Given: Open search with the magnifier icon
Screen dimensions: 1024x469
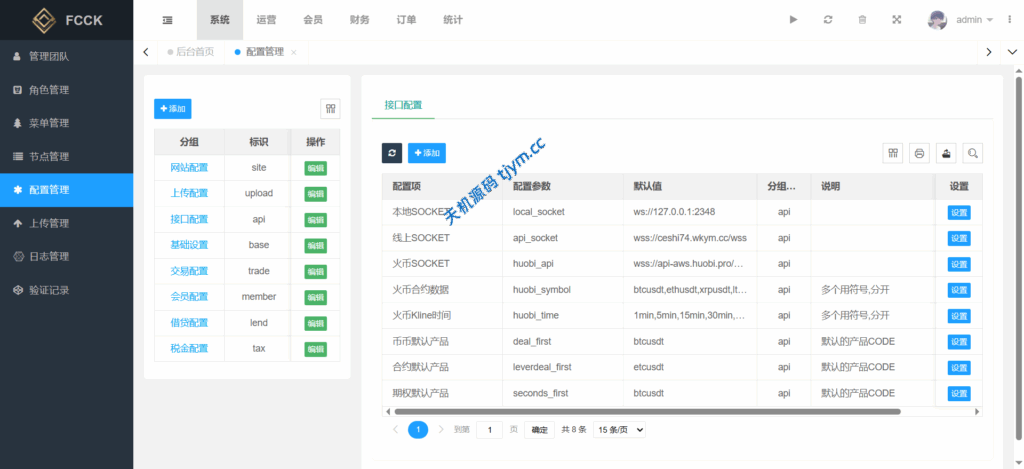Looking at the screenshot, I should point(972,153).
